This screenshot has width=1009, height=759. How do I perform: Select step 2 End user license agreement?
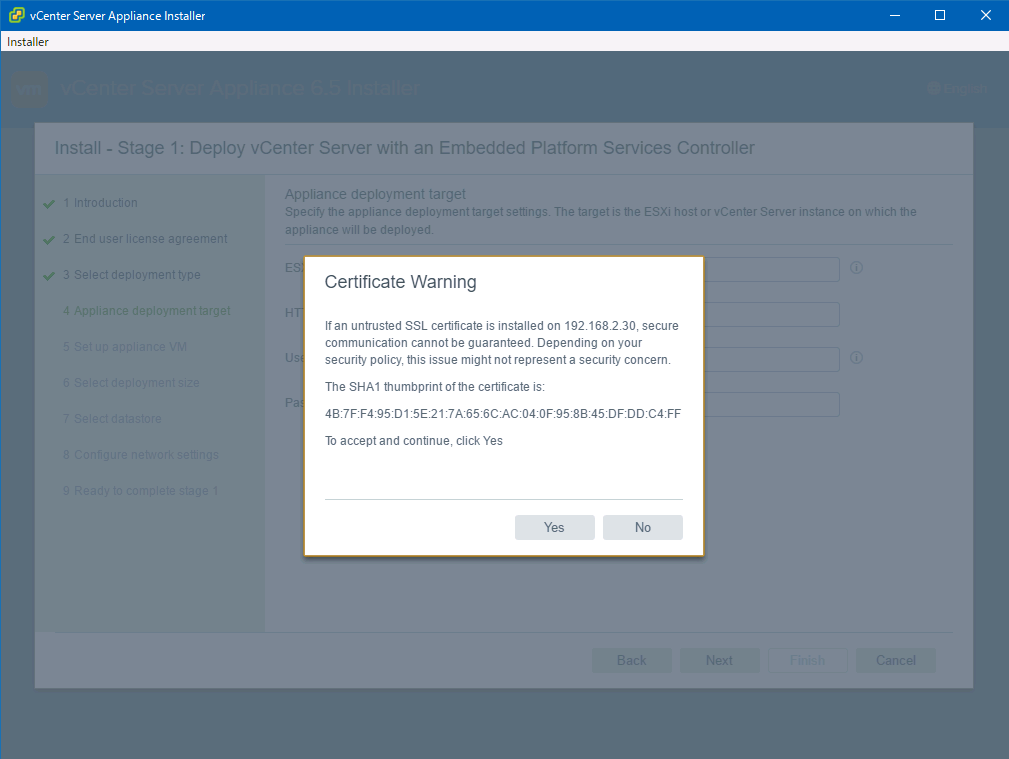pyautogui.click(x=145, y=239)
